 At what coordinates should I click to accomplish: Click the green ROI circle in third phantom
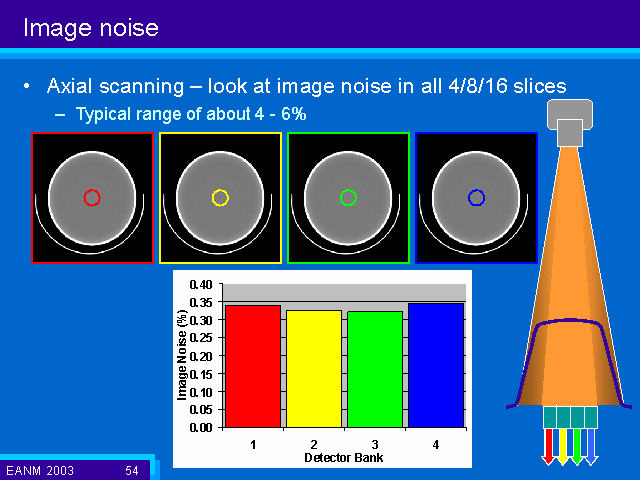[x=348, y=198]
